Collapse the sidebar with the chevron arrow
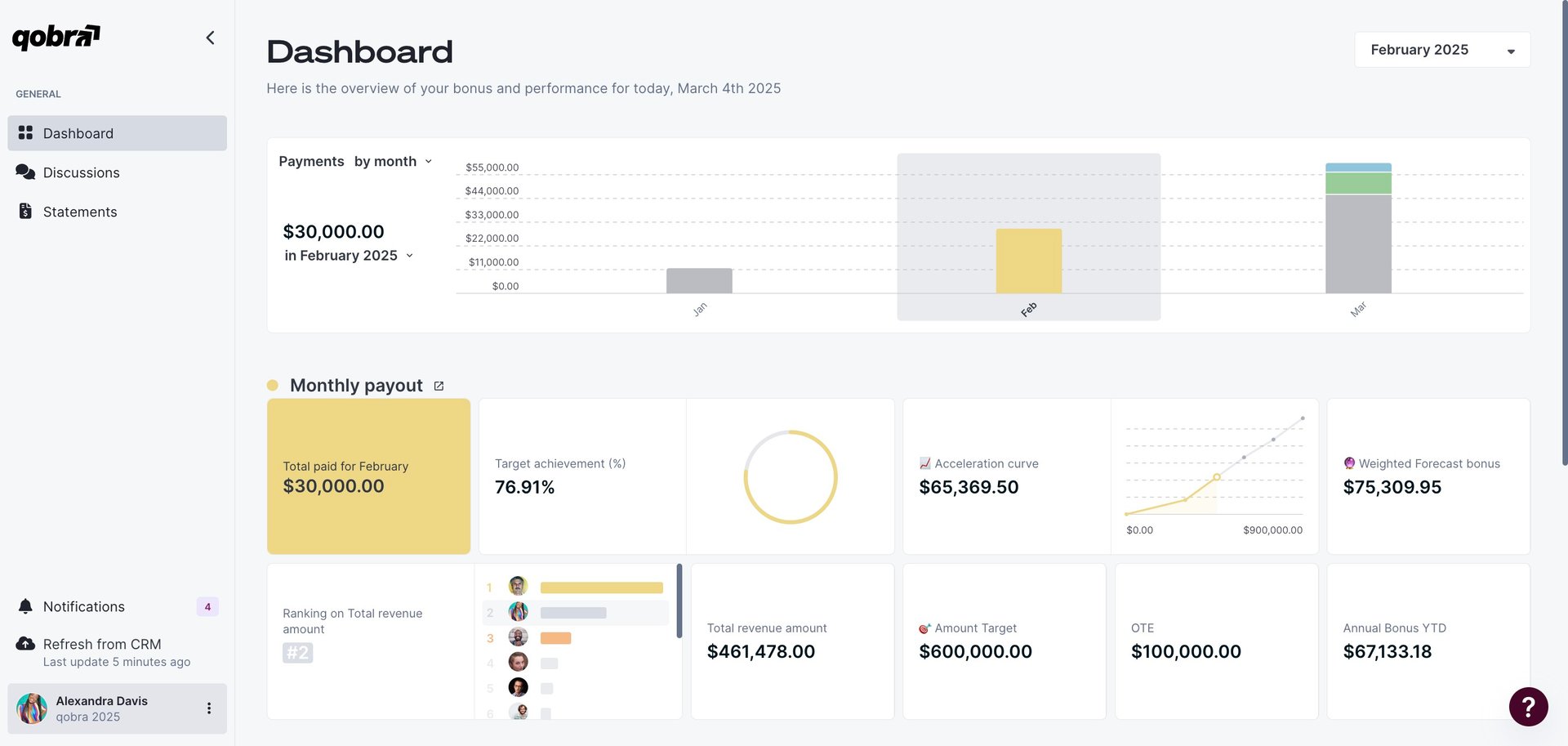Screen dimensions: 1568x746 [x=210, y=38]
